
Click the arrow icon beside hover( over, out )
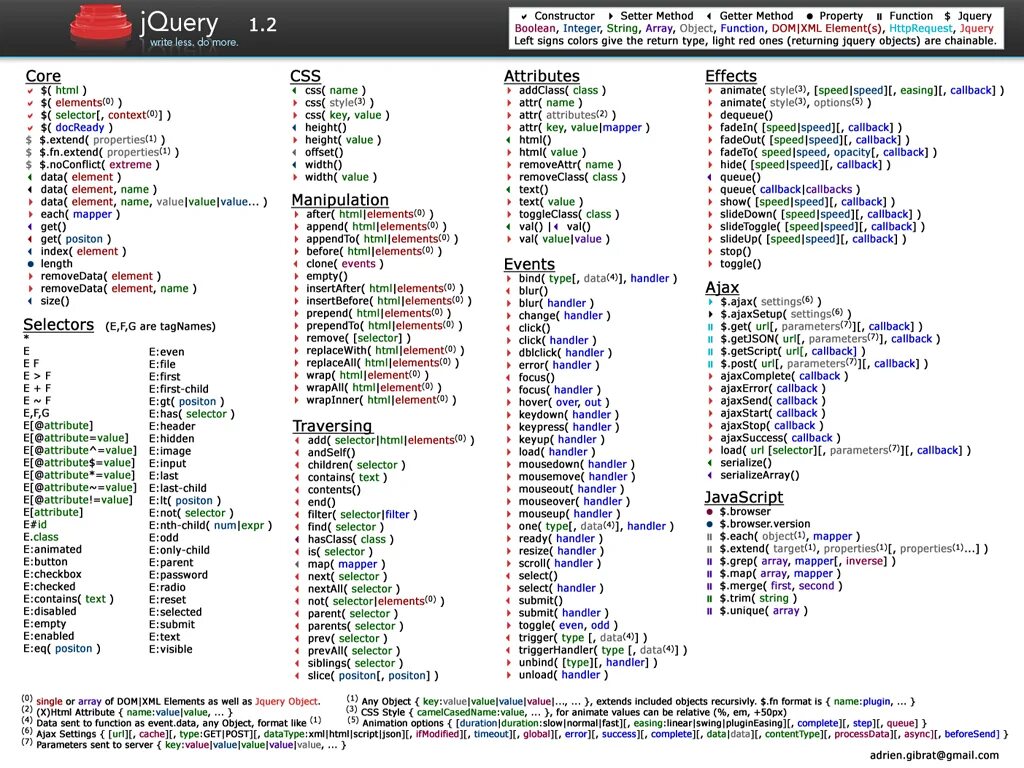(509, 402)
